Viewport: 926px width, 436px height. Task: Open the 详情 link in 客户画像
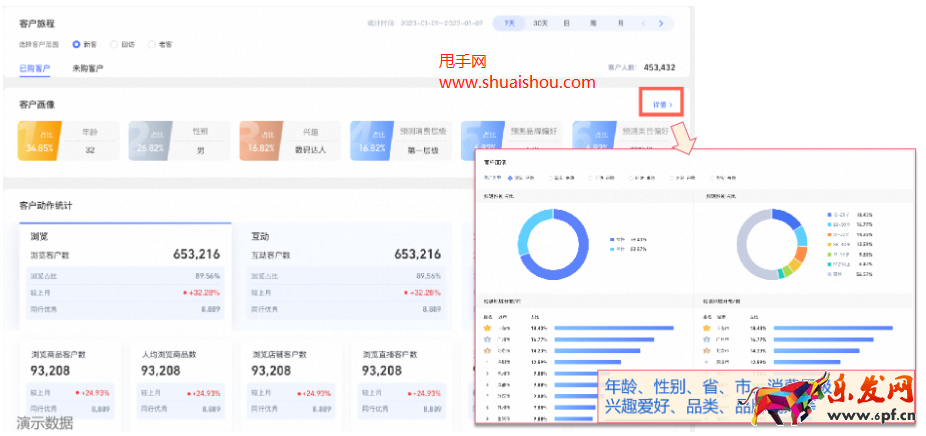click(x=661, y=105)
